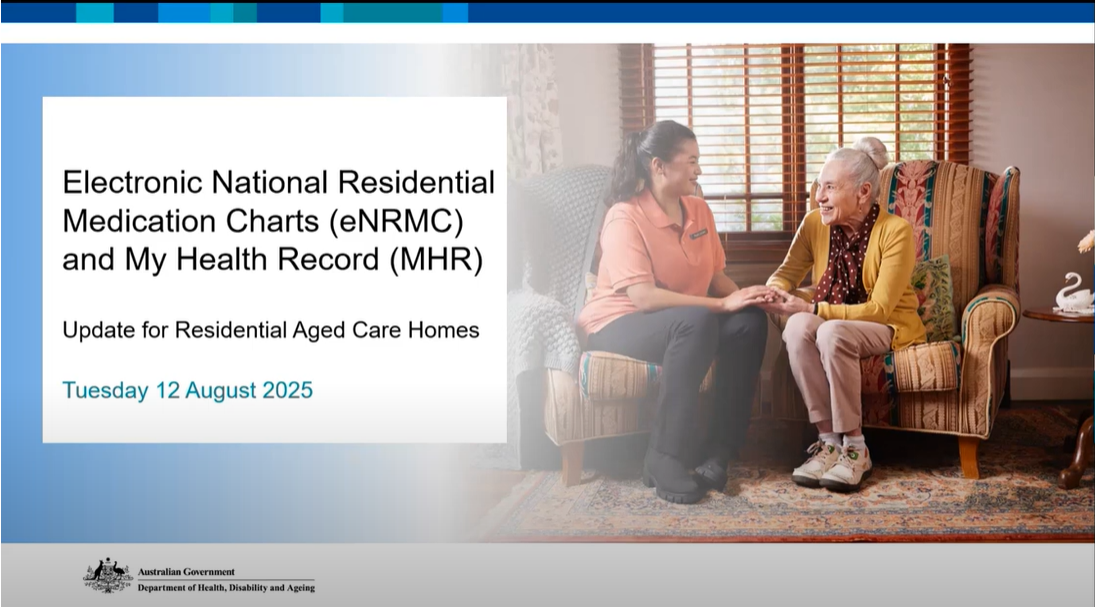Click 'Department of Health, Disability and Ageing' text

(226, 588)
